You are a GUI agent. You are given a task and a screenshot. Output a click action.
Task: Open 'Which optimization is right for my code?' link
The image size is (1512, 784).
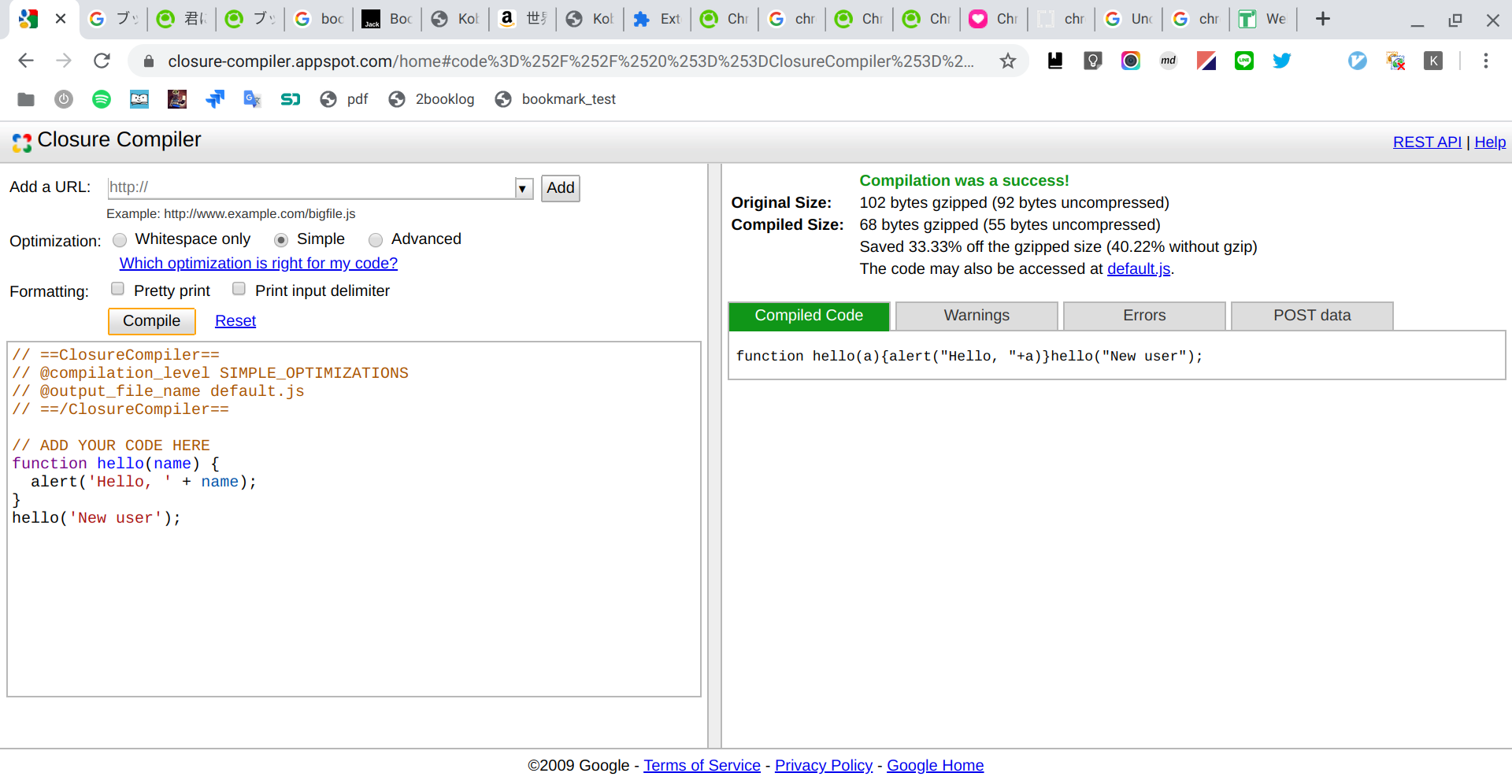[258, 264]
